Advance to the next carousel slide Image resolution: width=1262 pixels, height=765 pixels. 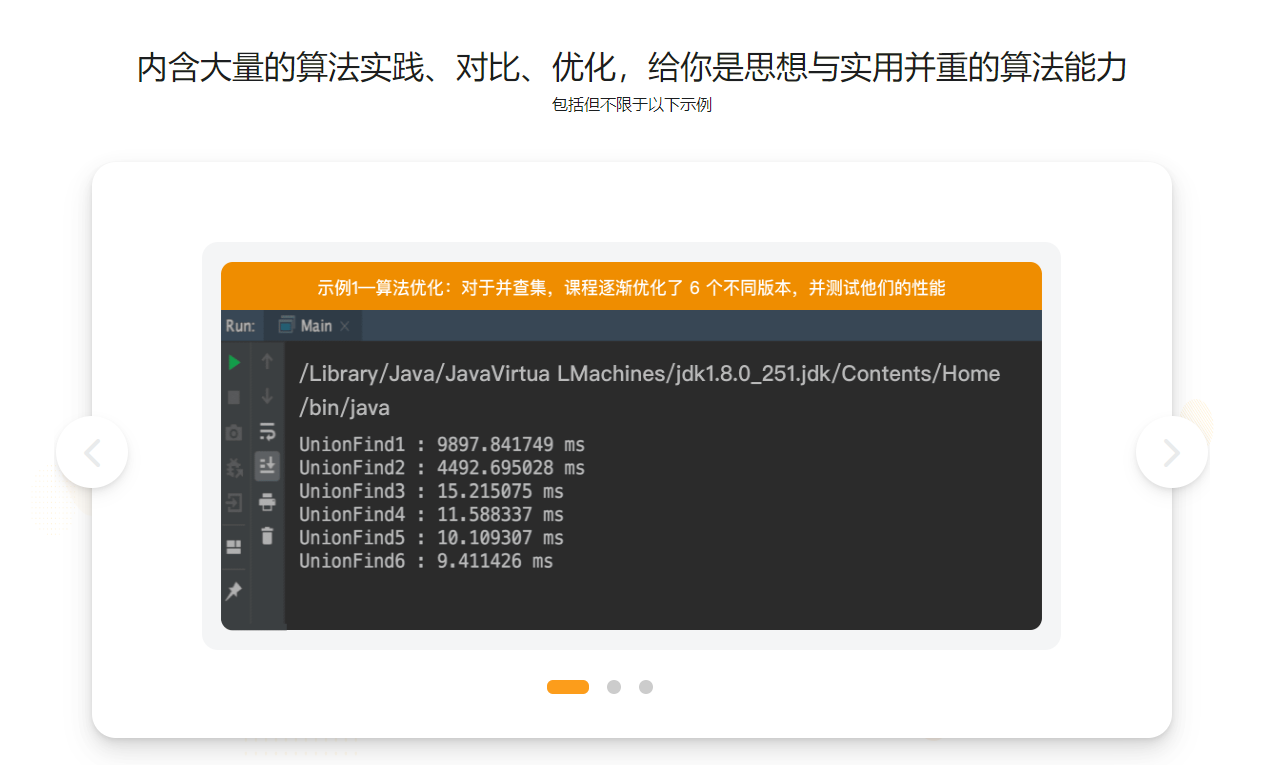coord(1171,452)
